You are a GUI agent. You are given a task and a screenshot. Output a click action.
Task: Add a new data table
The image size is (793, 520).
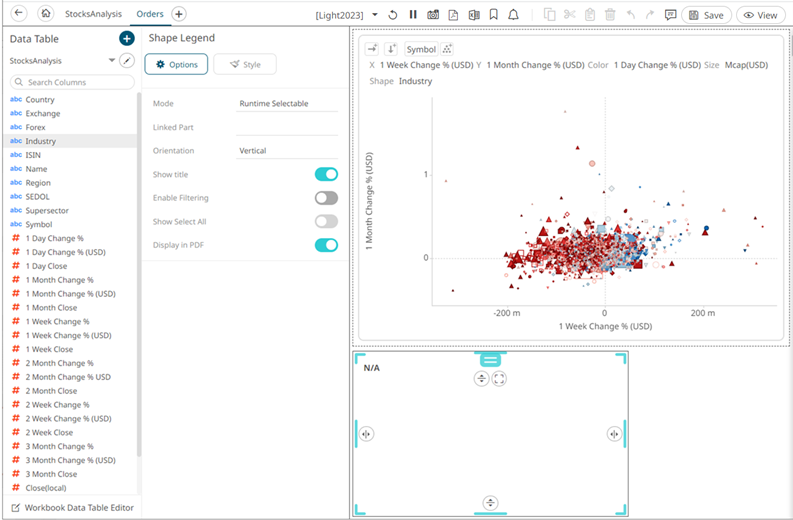click(126, 38)
